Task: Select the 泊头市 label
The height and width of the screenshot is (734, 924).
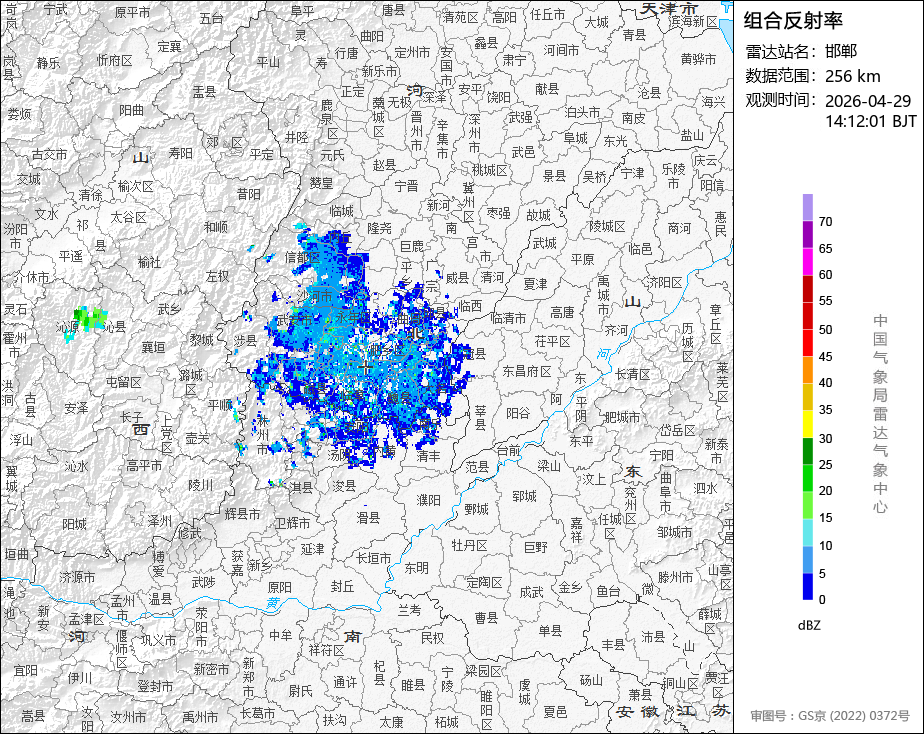Action: coord(582,112)
